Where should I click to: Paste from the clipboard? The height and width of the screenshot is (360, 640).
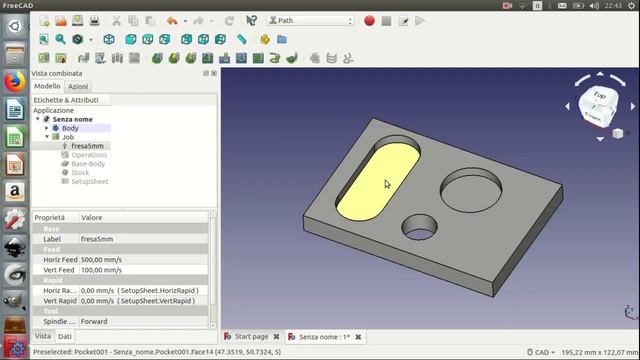click(150, 20)
